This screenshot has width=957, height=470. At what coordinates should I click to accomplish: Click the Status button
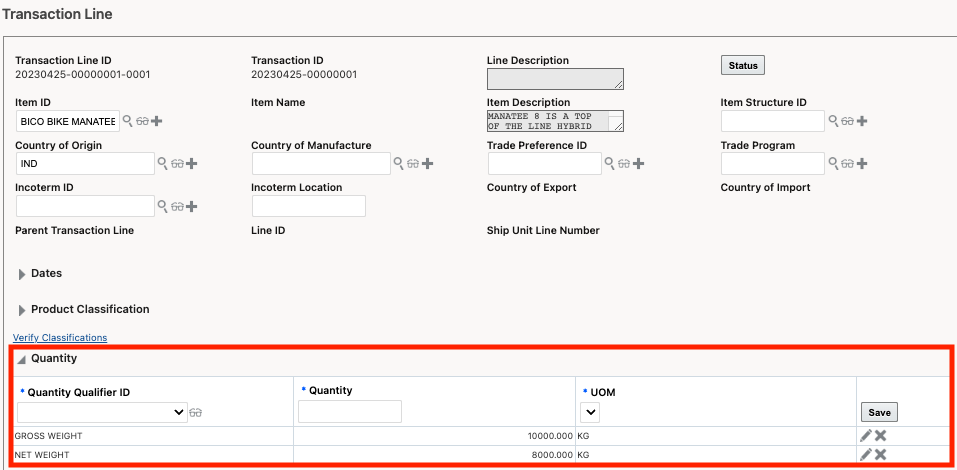pos(742,65)
